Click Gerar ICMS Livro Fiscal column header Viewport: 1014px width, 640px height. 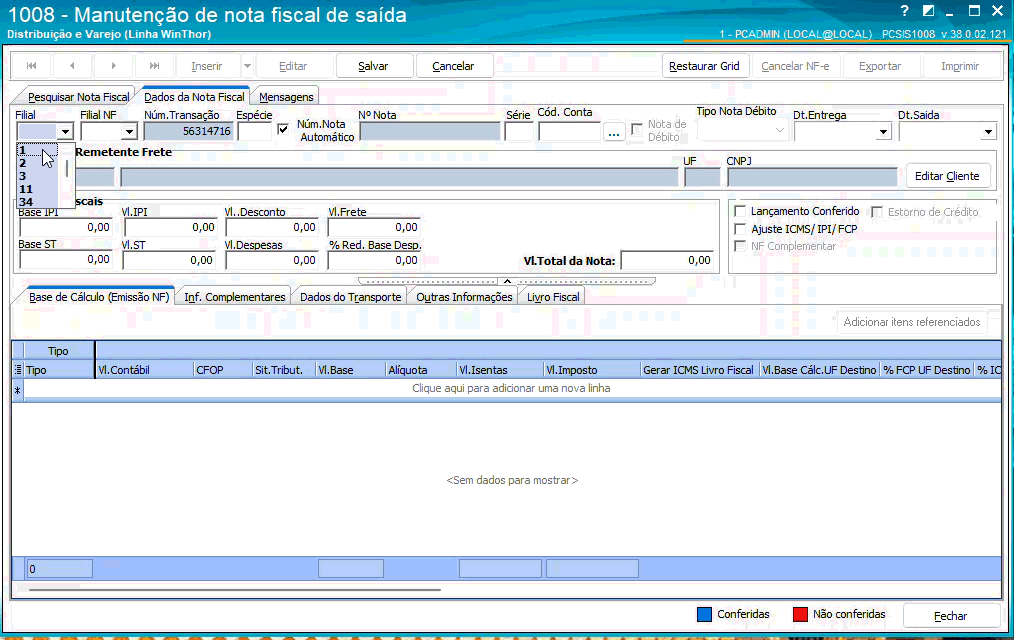(x=699, y=370)
